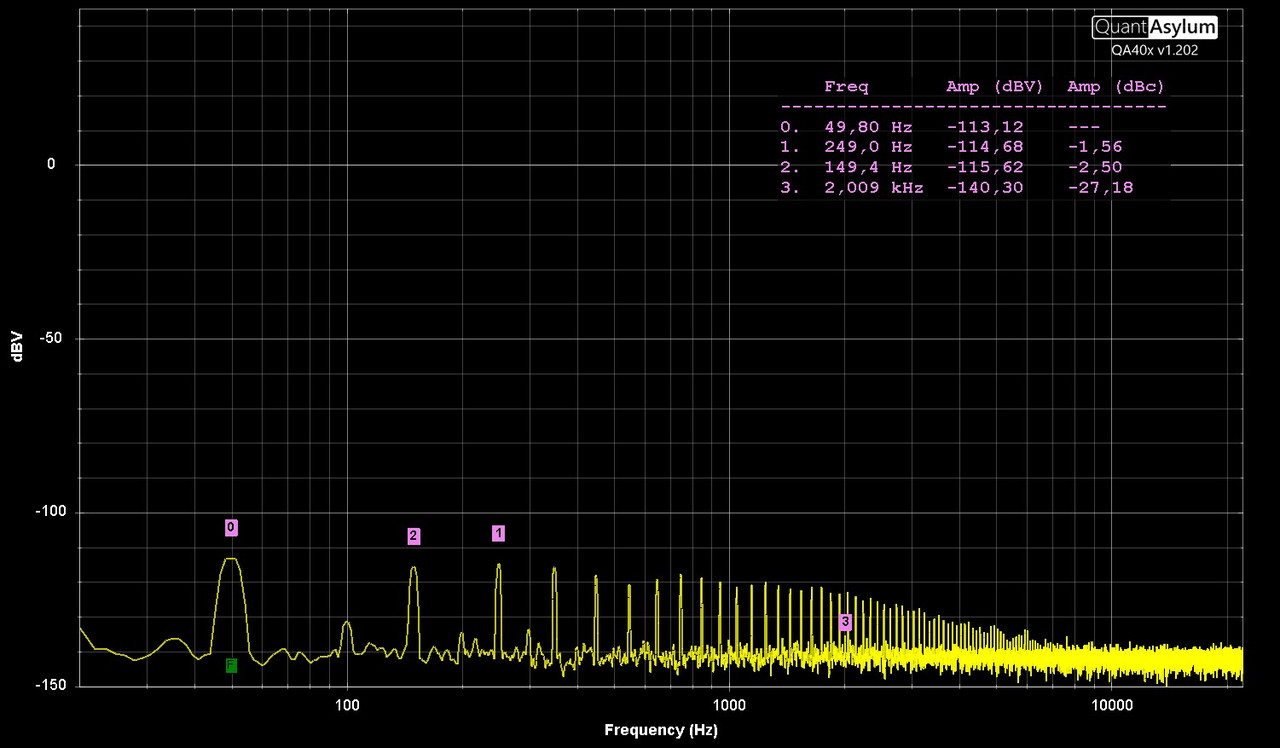This screenshot has width=1280, height=748.
Task: Select the -113,12 amplitude value
Action: click(x=985, y=127)
